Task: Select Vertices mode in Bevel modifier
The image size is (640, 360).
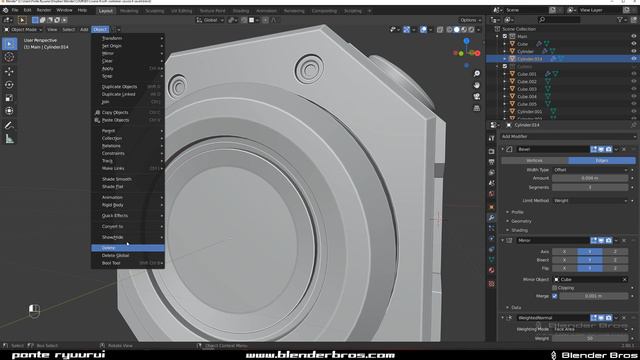Action: [534, 160]
